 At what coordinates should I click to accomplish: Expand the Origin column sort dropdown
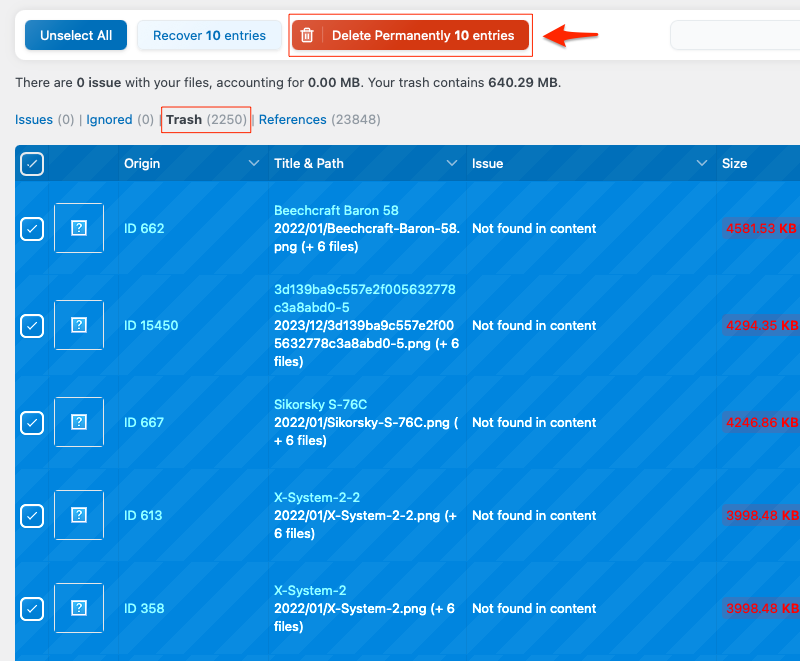tap(253, 164)
